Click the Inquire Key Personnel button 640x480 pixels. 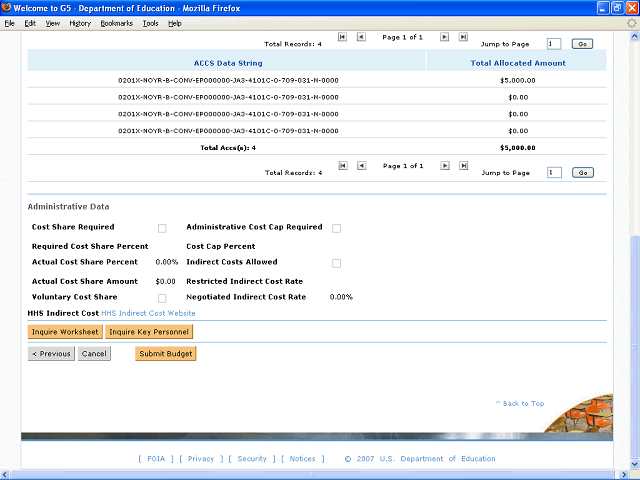pyautogui.click(x=149, y=332)
